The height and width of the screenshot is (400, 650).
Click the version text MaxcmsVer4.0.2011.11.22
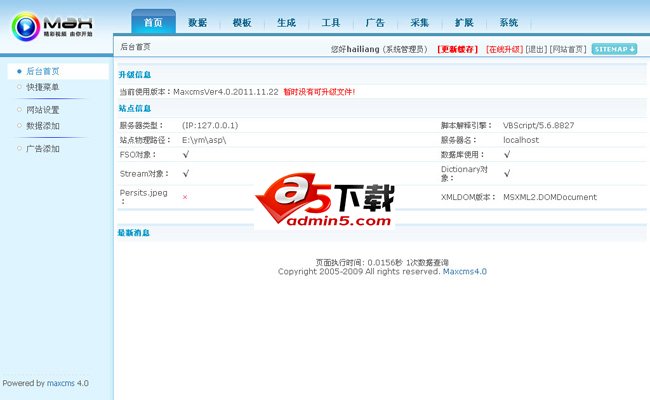point(226,92)
